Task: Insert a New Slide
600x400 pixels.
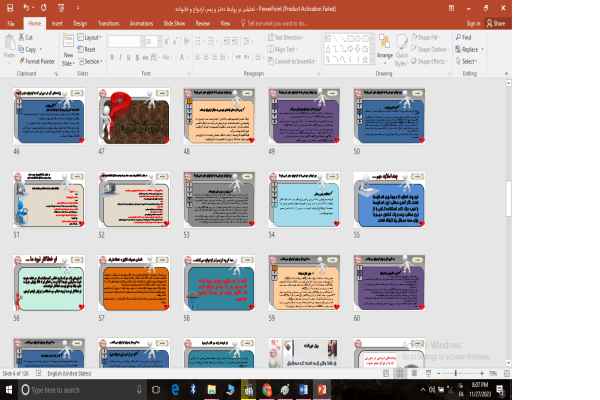Action: coord(69,50)
